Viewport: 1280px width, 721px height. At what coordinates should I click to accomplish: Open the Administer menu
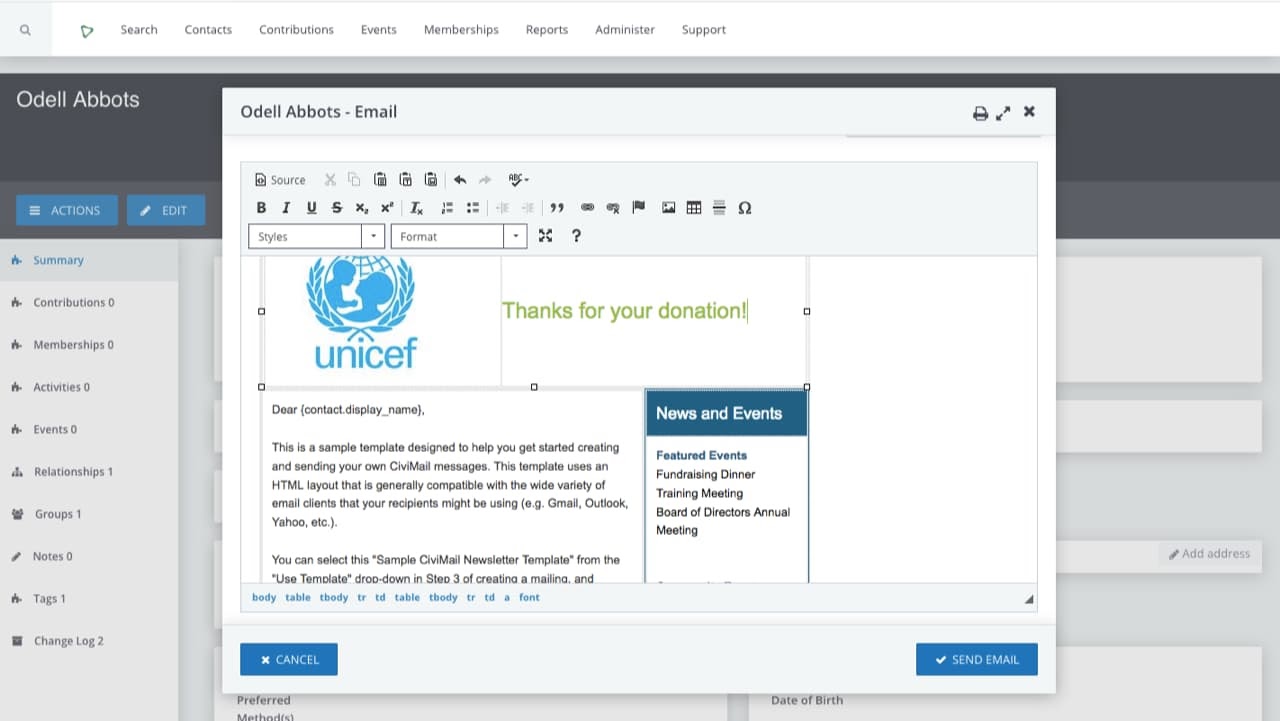click(x=625, y=30)
